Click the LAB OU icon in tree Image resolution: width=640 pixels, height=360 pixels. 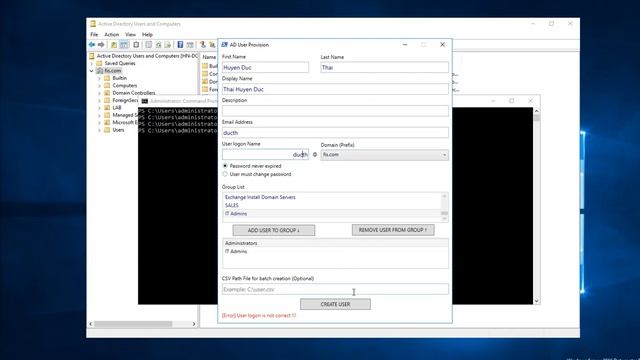pyautogui.click(x=107, y=107)
